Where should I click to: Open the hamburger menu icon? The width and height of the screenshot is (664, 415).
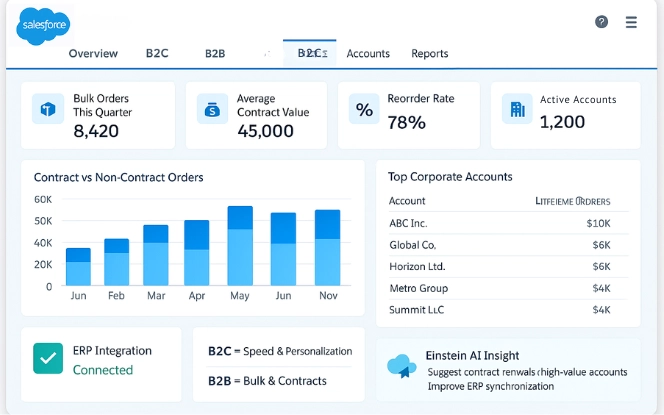tap(631, 22)
